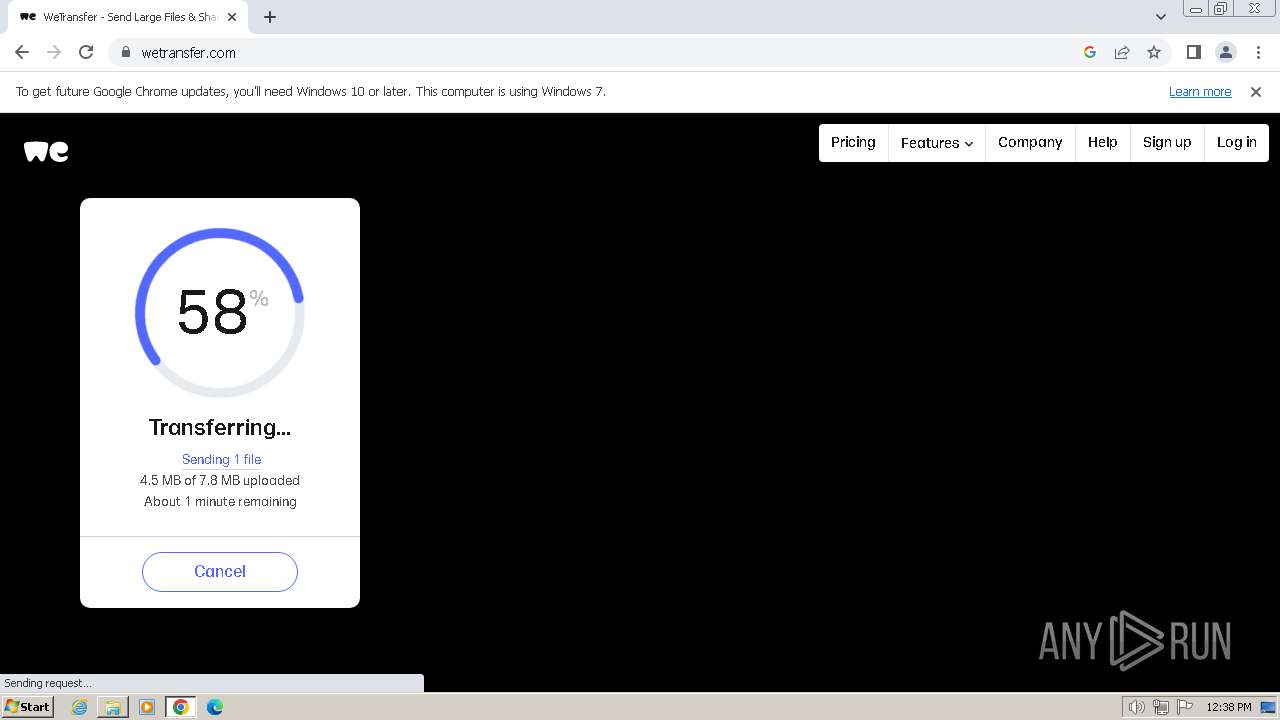Open Google icon in address bar
1280x720 pixels.
click(1090, 52)
